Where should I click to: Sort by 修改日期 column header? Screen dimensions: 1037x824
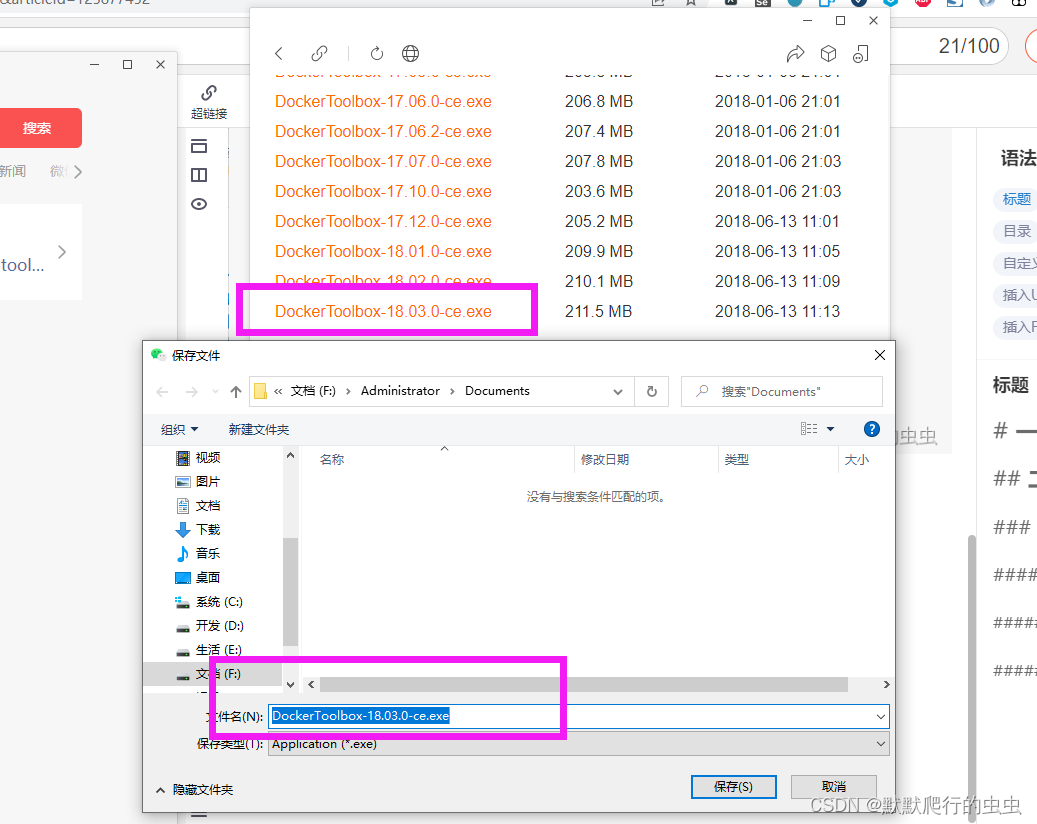[604, 460]
